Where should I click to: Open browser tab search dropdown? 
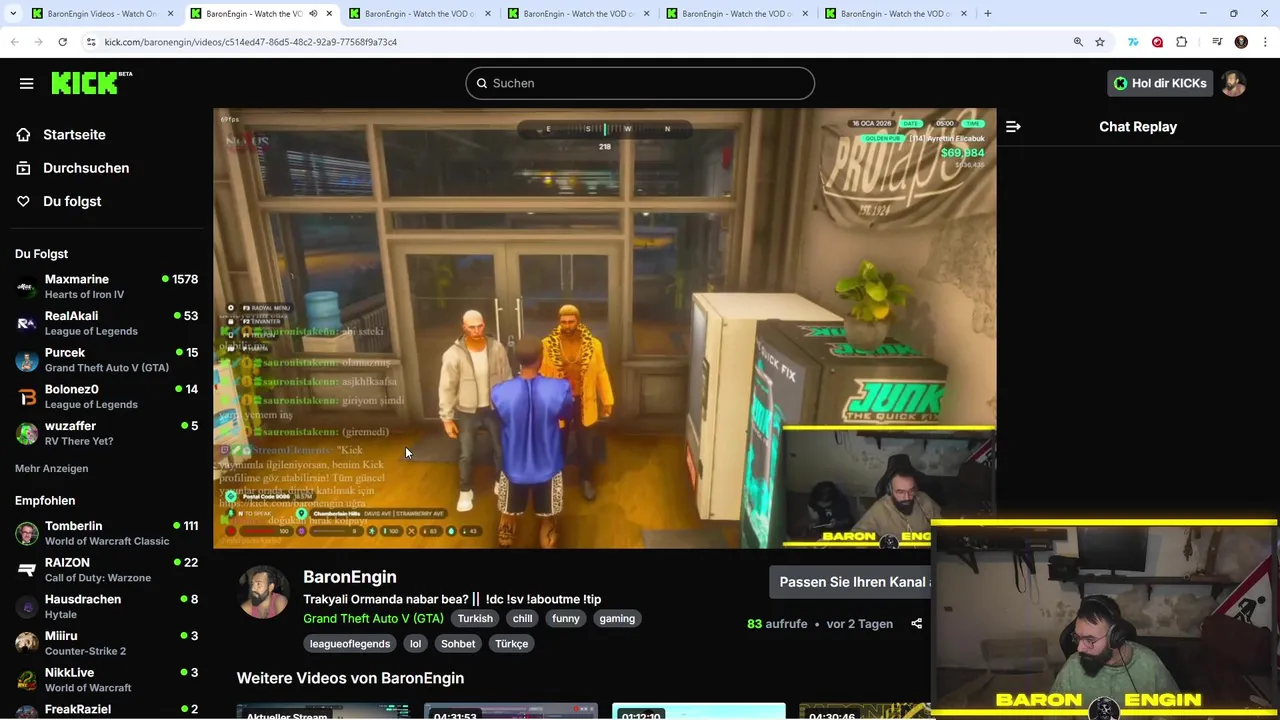(x=11, y=14)
